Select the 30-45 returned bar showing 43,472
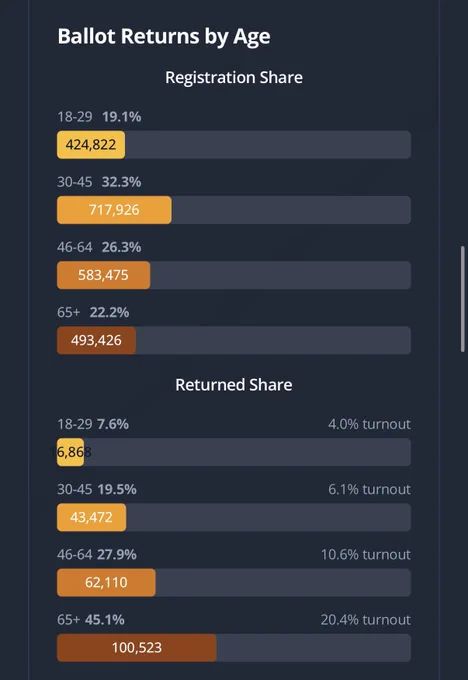The height and width of the screenshot is (680, 468). point(92,517)
